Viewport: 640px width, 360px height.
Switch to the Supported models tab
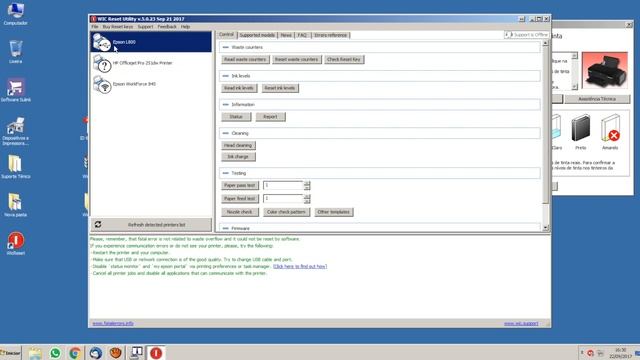click(257, 35)
